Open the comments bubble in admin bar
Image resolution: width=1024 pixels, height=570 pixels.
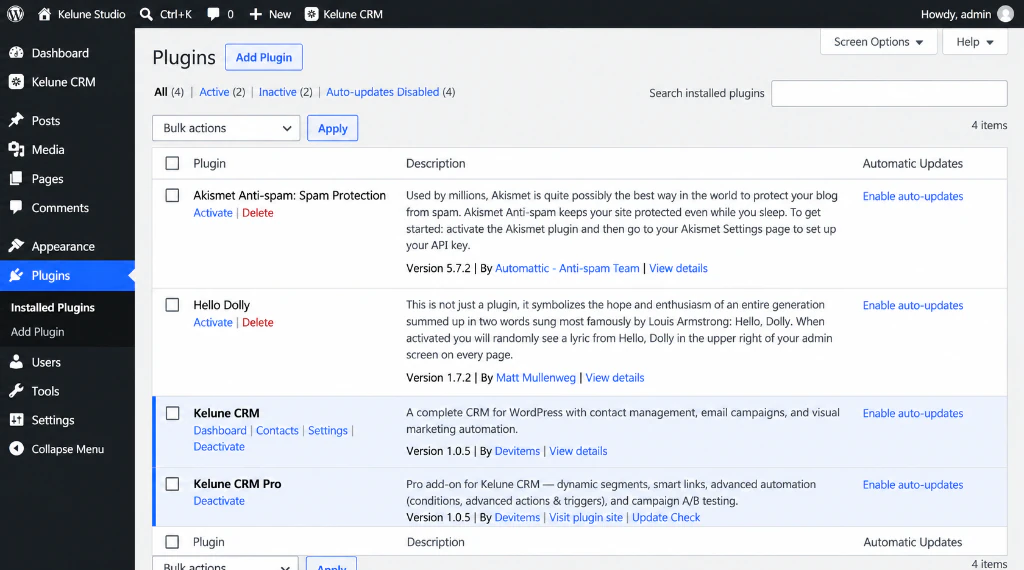213,14
